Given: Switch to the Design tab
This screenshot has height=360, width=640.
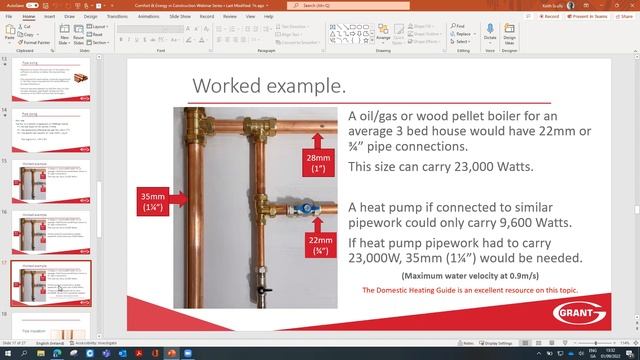Looking at the screenshot, I should (x=91, y=16).
